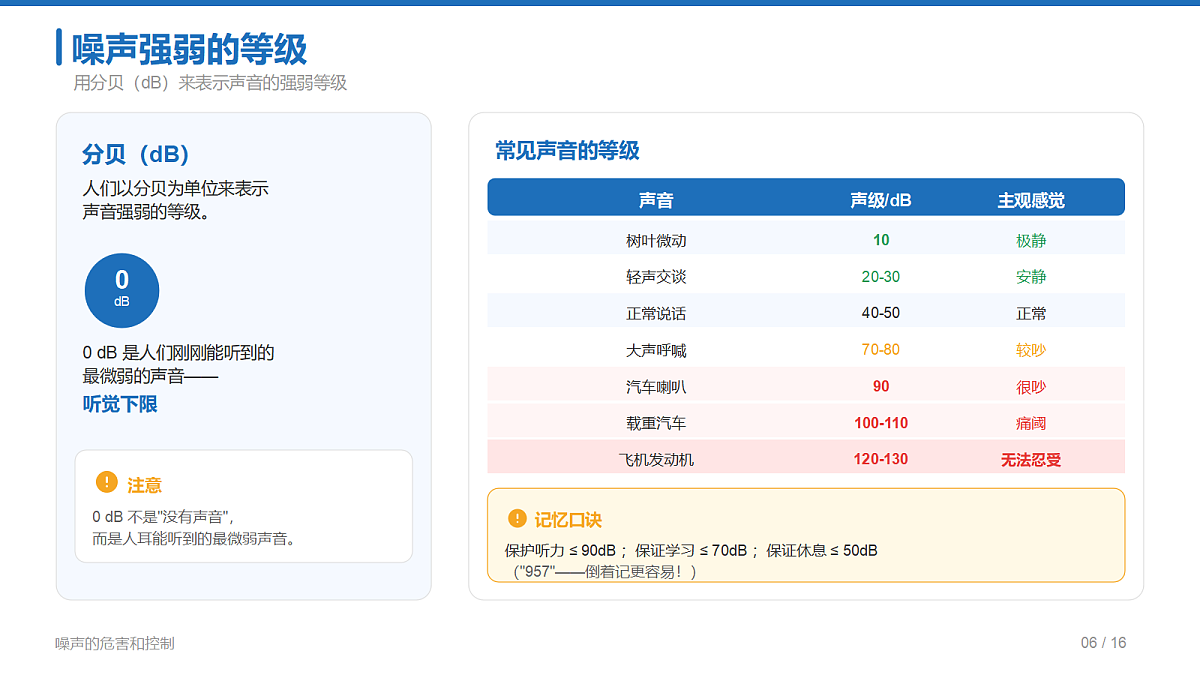Click the orange value 70-80
1200x675 pixels.
[881, 350]
